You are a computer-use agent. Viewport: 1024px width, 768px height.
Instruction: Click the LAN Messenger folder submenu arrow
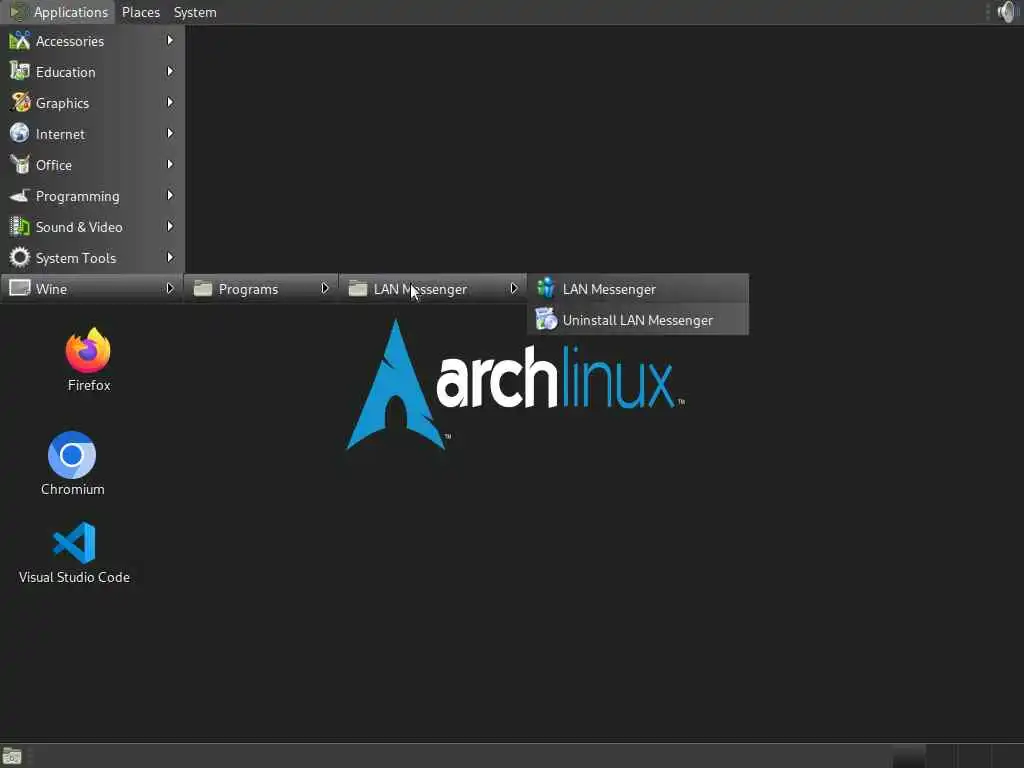(x=514, y=288)
